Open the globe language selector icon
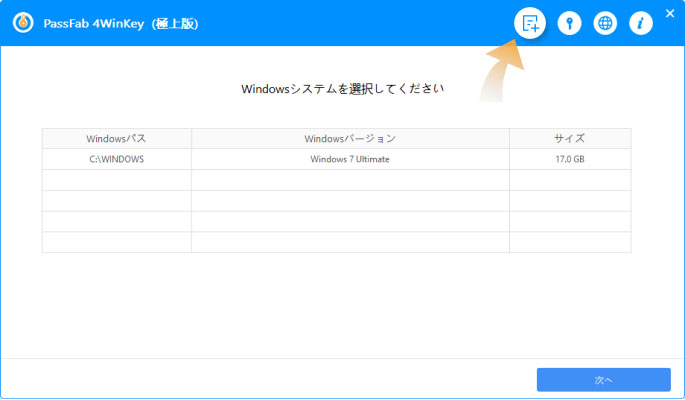This screenshot has height=400, width=685. [x=605, y=23]
